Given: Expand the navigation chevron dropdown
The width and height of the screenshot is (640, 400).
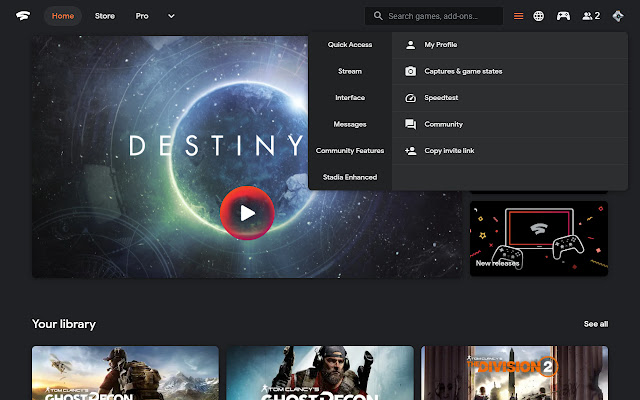Looking at the screenshot, I should point(171,16).
